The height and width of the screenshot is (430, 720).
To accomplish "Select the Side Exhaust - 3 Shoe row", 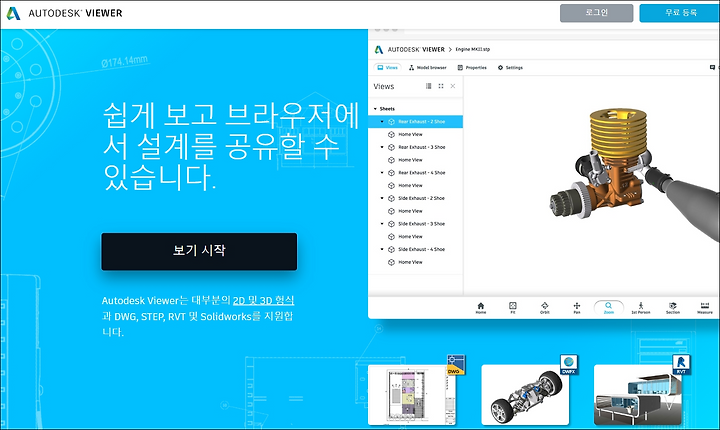I will [416, 224].
